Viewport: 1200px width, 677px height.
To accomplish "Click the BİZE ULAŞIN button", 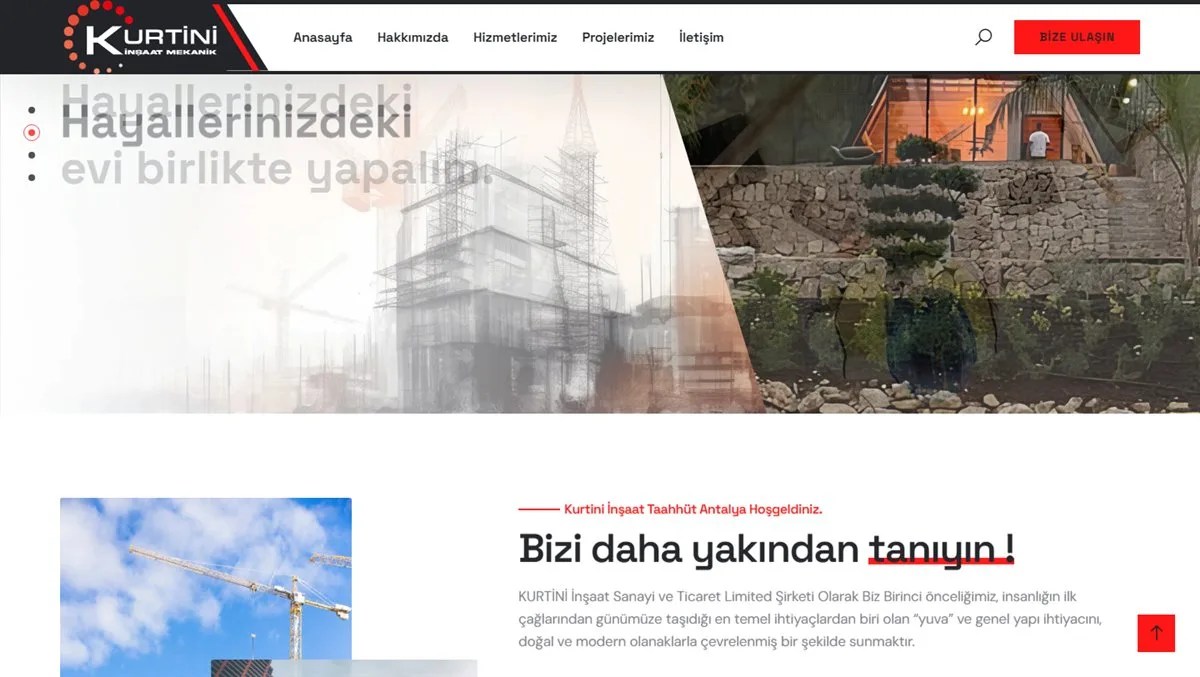I will [x=1076, y=37].
